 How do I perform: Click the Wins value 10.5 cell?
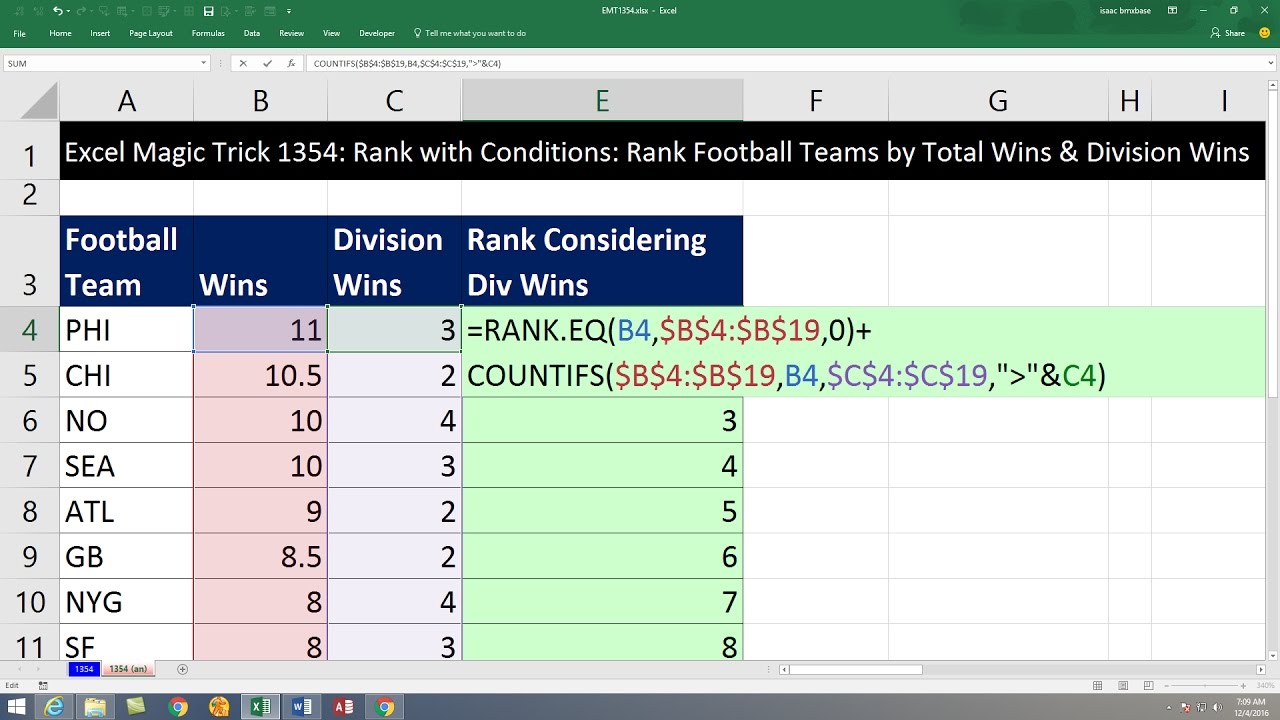click(260, 375)
